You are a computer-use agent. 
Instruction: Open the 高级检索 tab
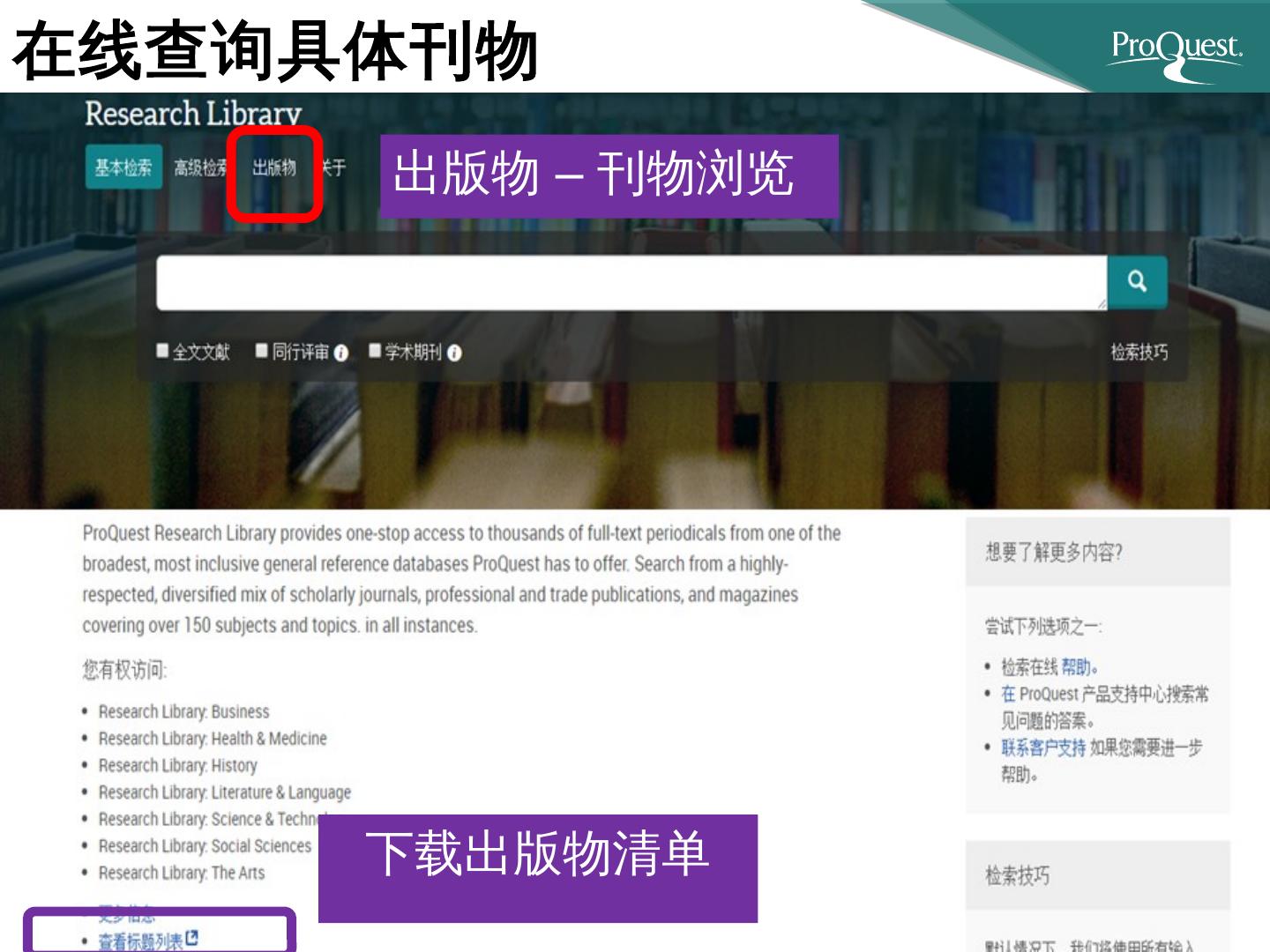coord(200,167)
